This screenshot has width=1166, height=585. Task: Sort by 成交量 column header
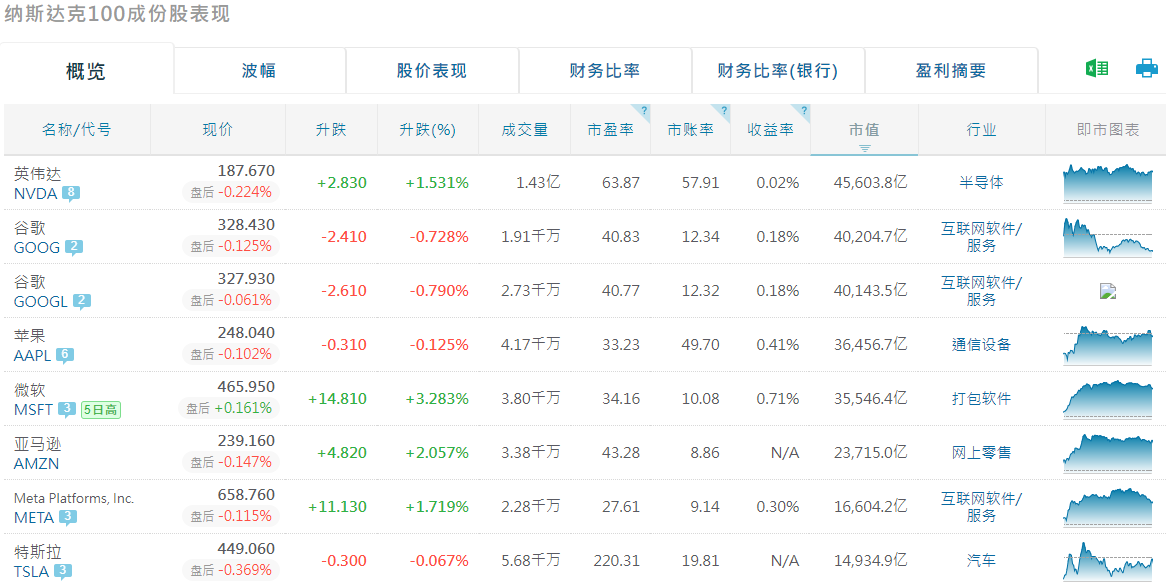525,130
